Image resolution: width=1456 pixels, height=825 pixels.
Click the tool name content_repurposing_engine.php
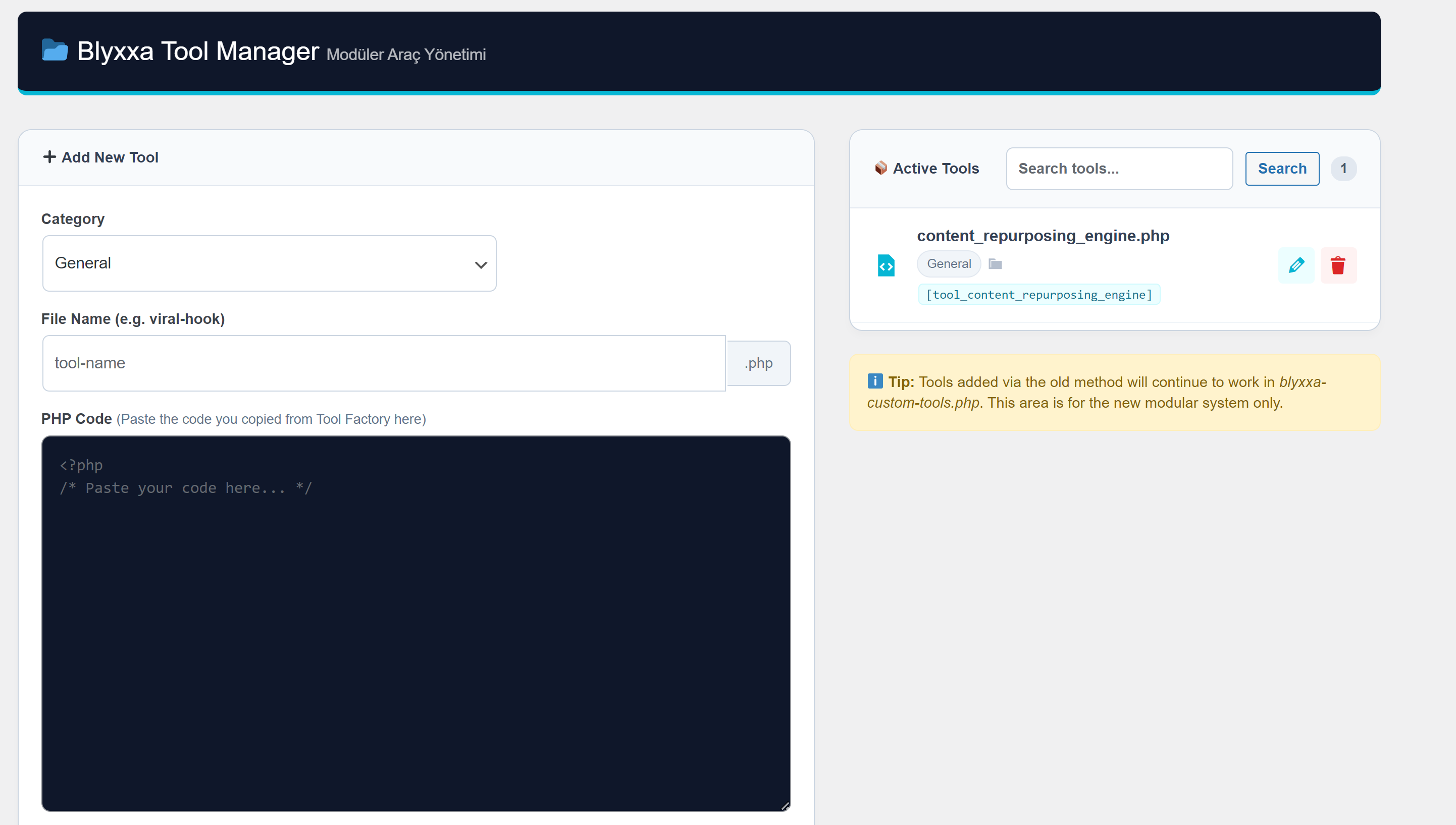coord(1044,236)
